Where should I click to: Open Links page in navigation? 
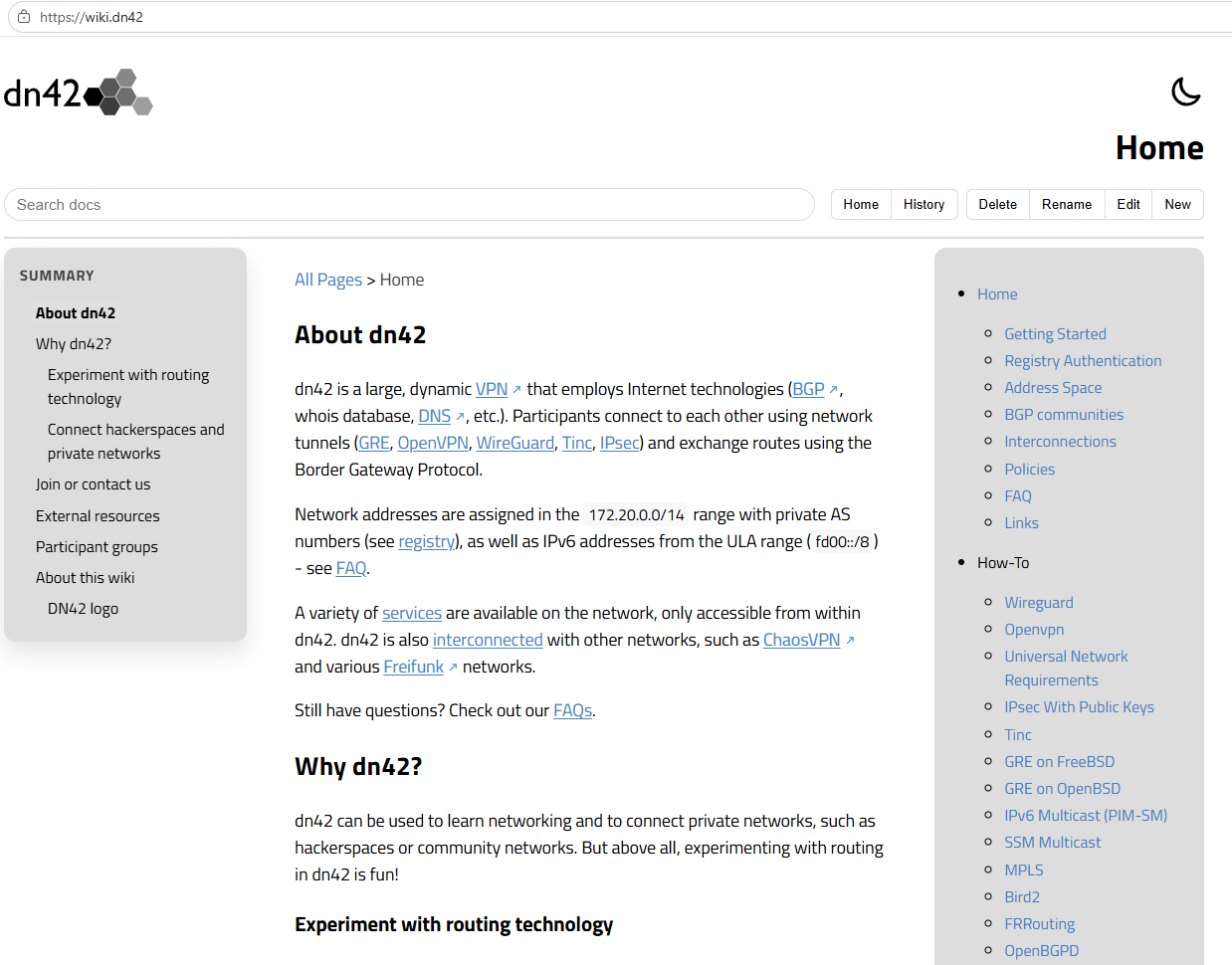click(1021, 523)
